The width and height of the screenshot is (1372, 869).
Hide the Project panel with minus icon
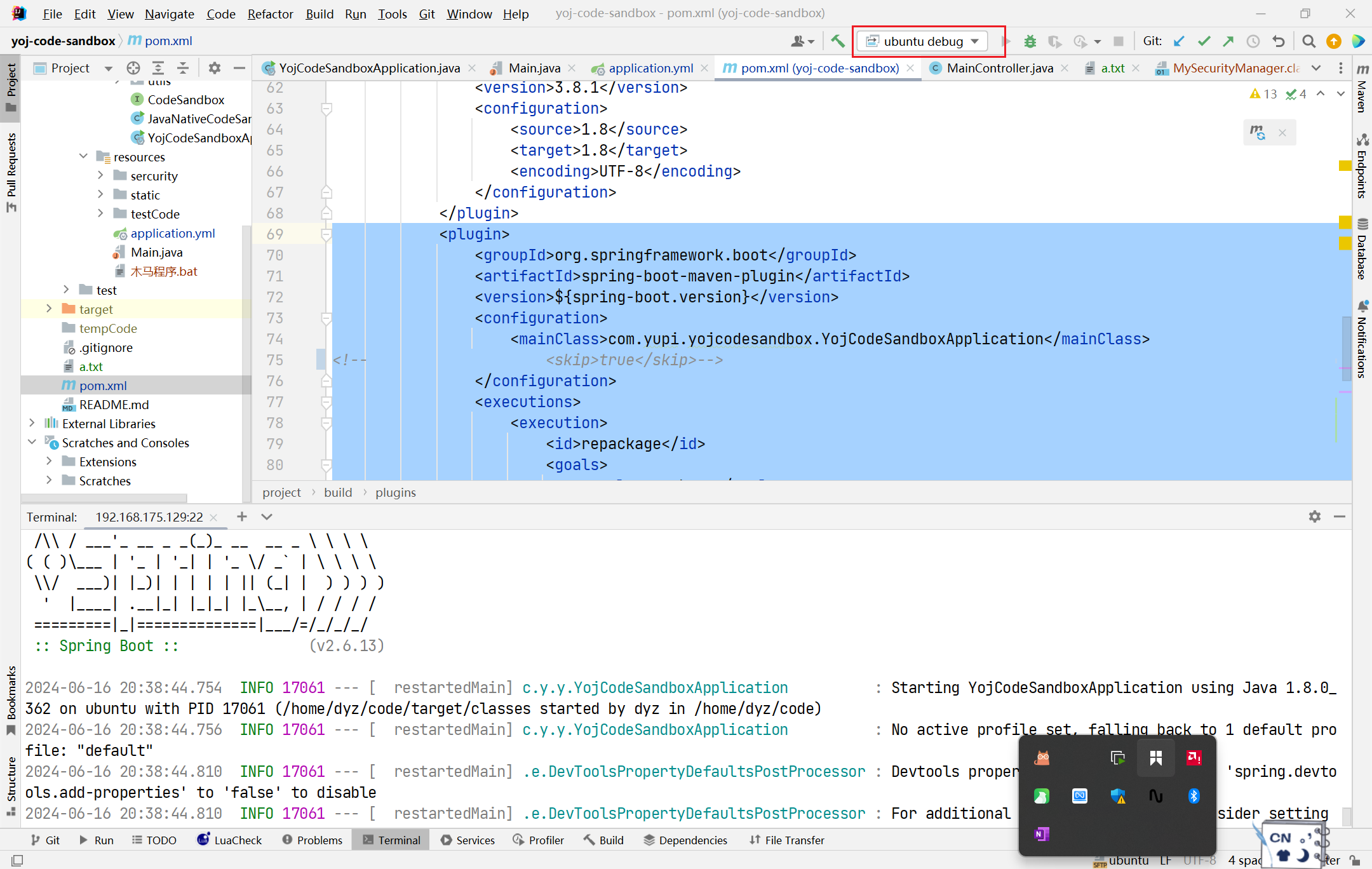(x=239, y=68)
